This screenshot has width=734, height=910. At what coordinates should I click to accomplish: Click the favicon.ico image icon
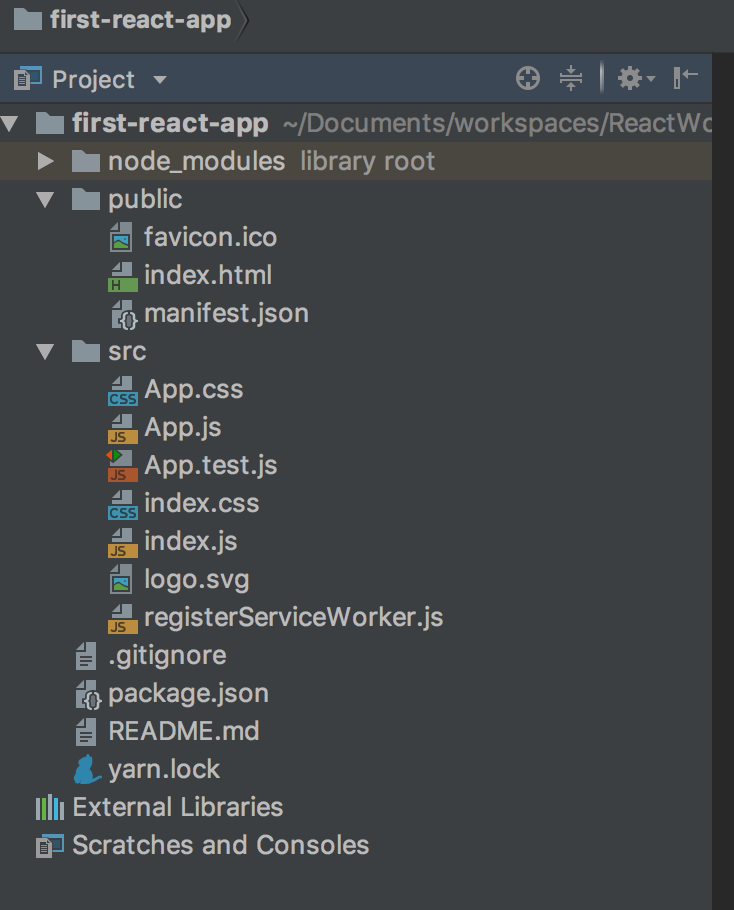(x=122, y=237)
